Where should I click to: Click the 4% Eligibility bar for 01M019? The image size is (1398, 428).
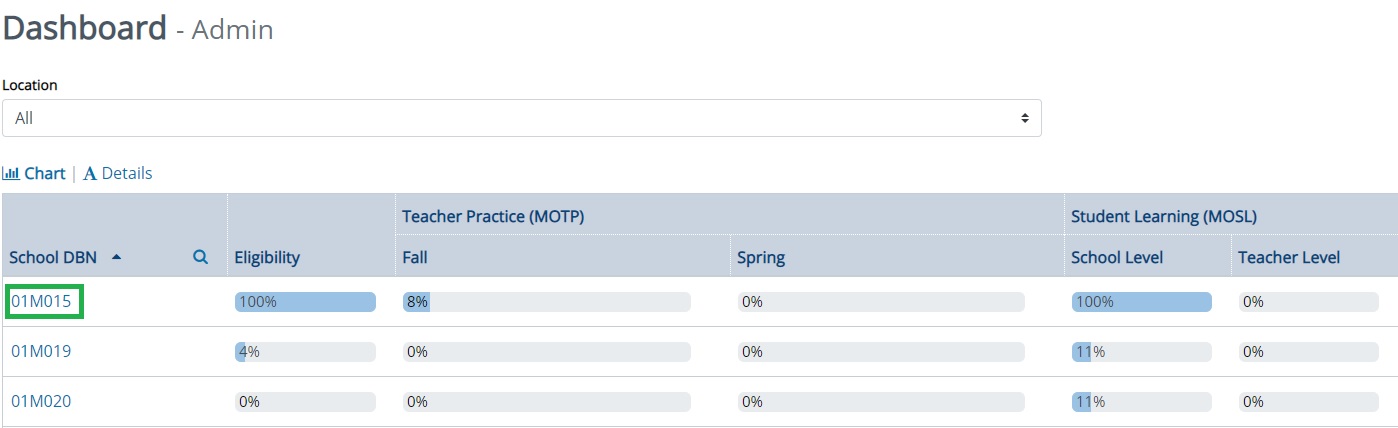pyautogui.click(x=305, y=351)
